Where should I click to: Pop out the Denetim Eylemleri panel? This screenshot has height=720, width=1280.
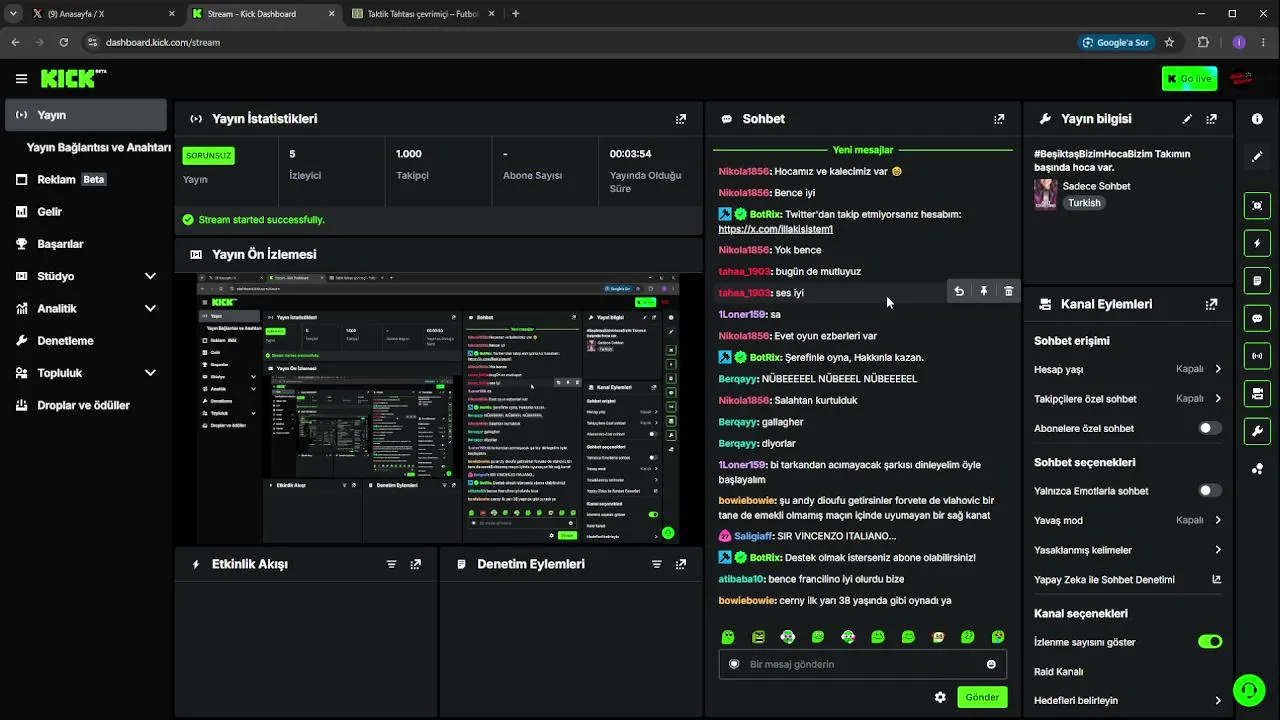pyautogui.click(x=681, y=564)
